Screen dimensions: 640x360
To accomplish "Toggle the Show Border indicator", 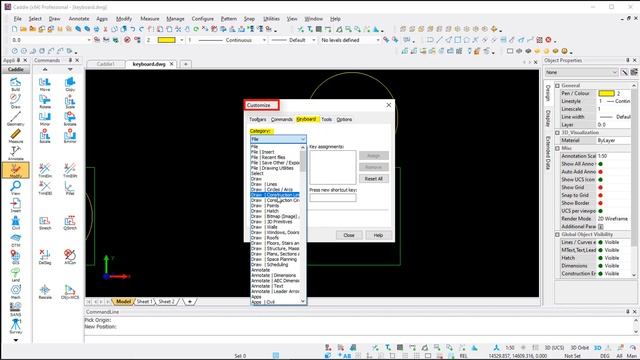I will pos(600,203).
